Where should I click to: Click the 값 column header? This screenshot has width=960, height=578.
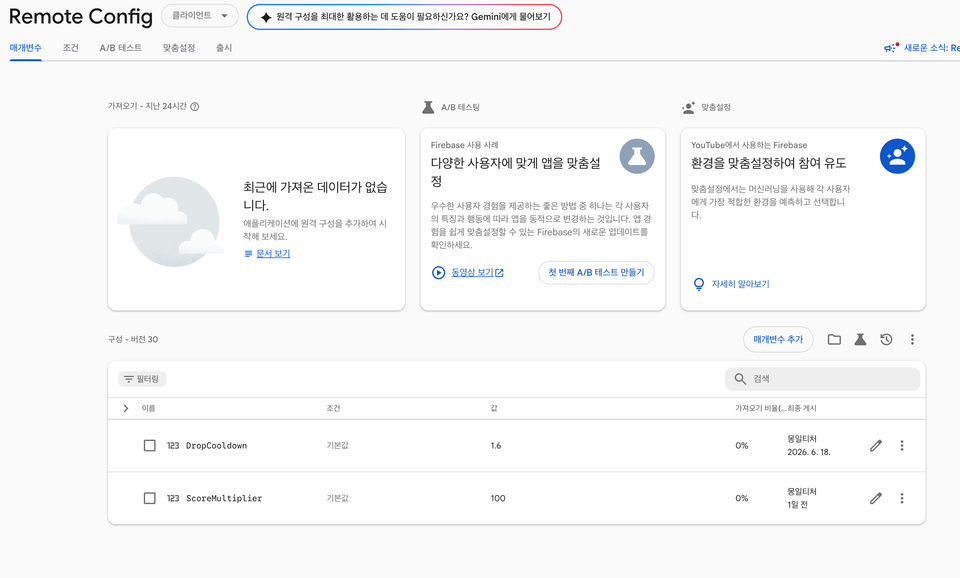point(493,408)
